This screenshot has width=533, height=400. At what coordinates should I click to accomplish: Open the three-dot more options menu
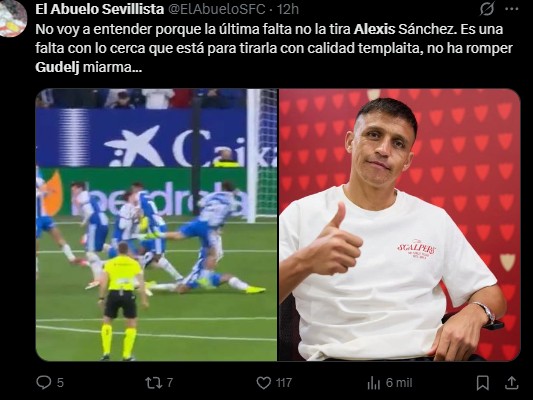(512, 9)
